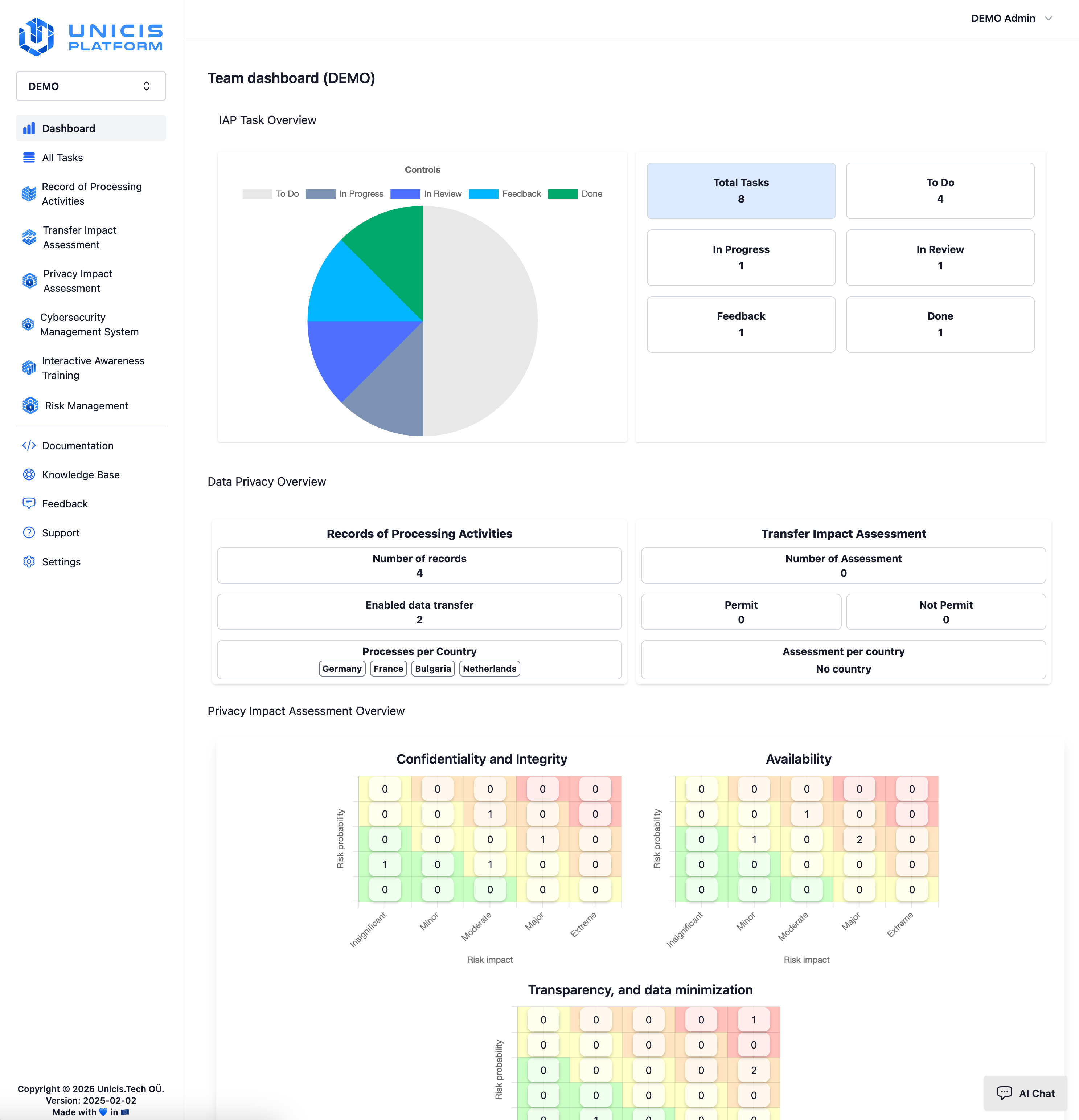Select the To Do 4 card

pyautogui.click(x=940, y=191)
